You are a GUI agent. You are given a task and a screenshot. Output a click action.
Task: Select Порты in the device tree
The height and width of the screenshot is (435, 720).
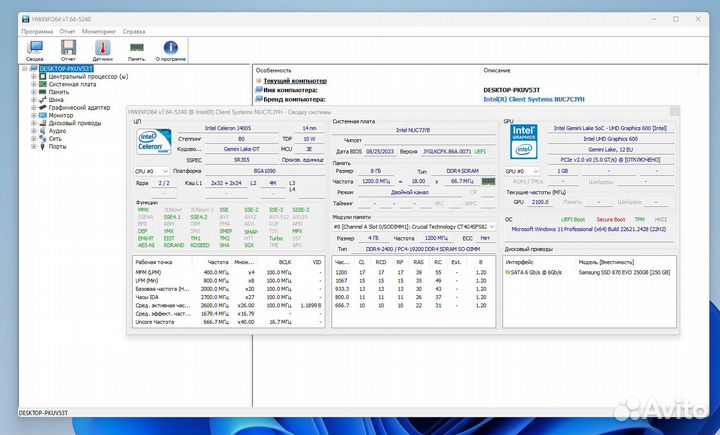click(57, 146)
